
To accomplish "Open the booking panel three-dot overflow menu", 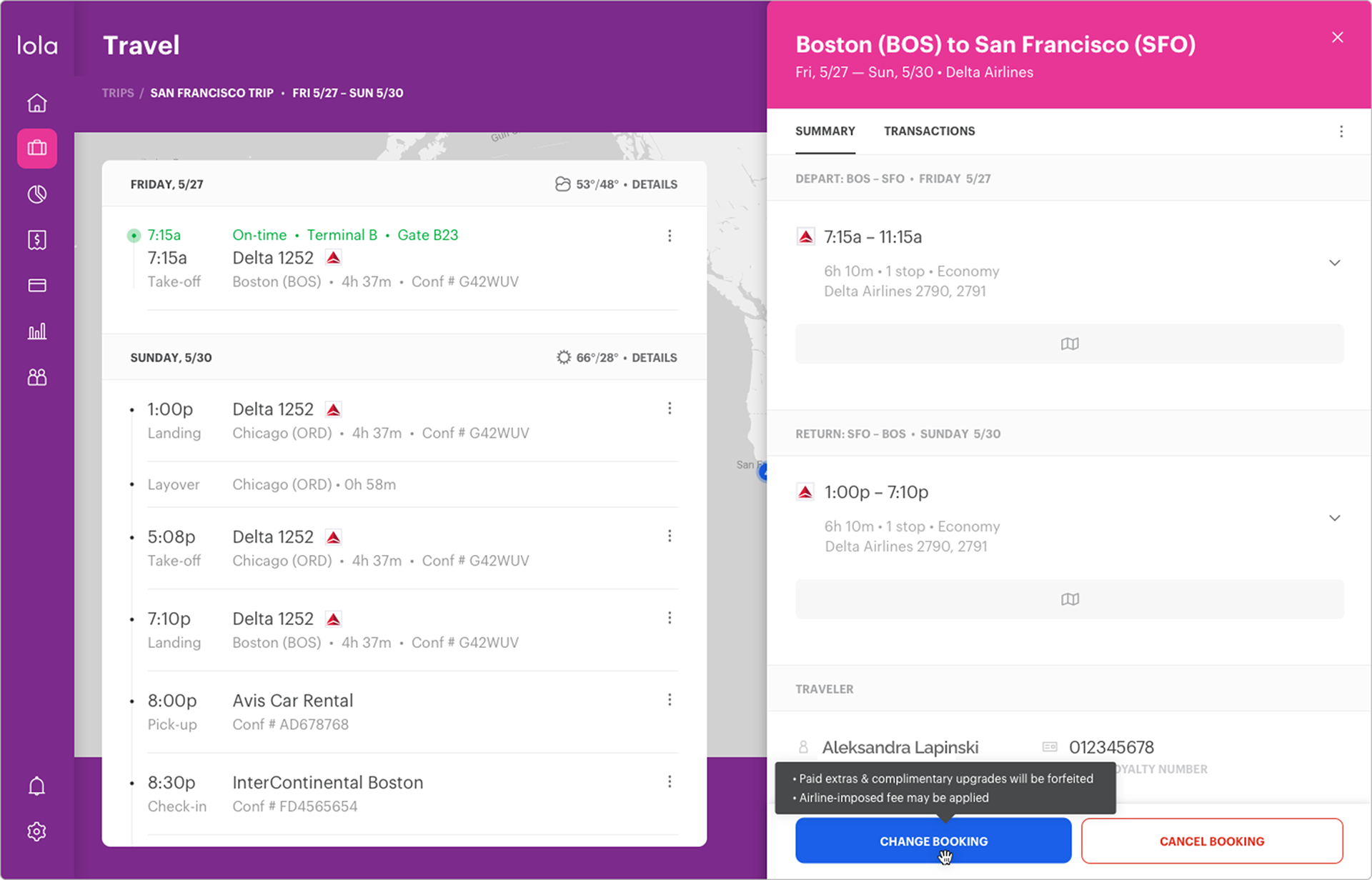I will tap(1341, 131).
